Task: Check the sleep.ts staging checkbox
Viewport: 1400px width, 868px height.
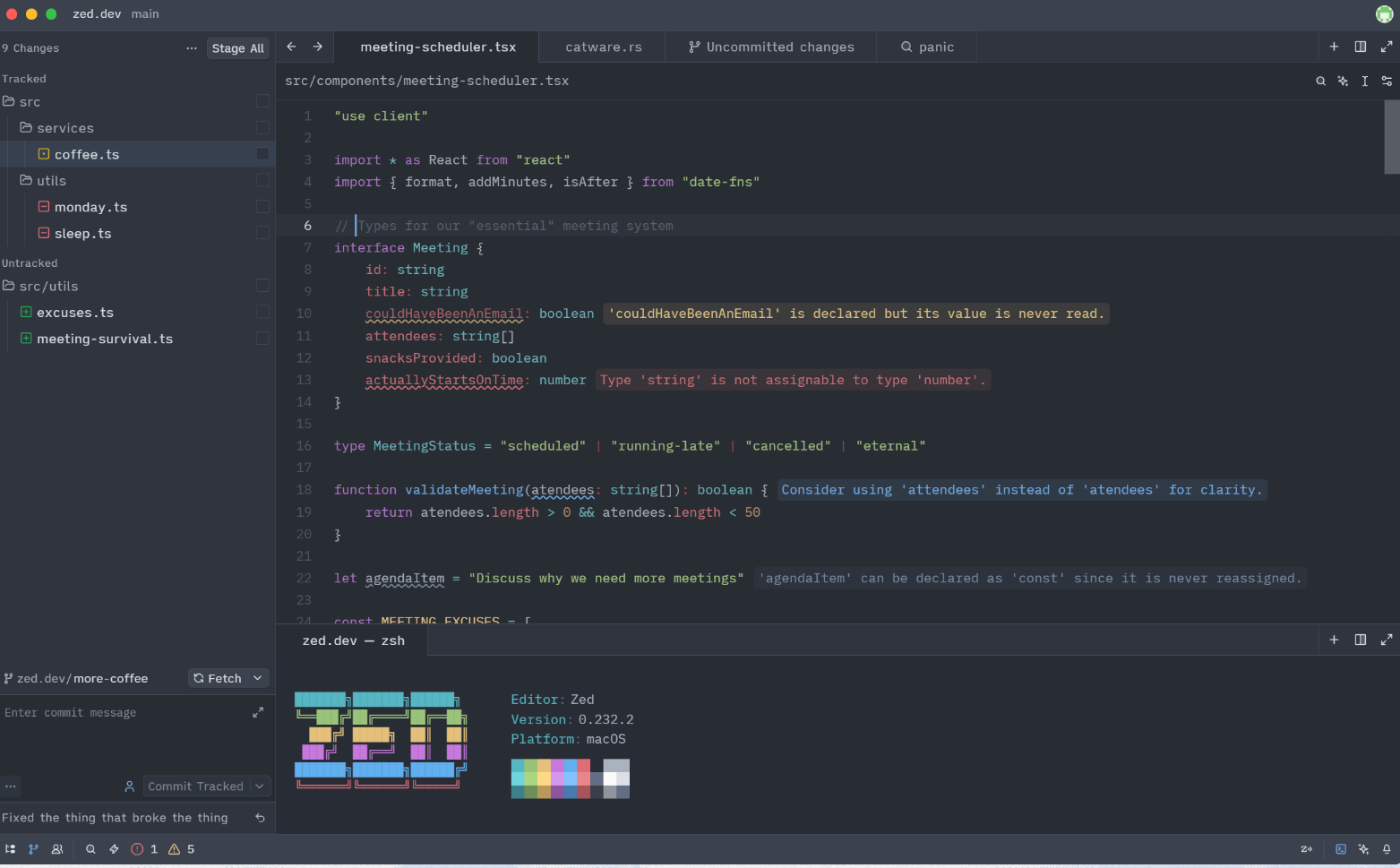Action: 262,233
